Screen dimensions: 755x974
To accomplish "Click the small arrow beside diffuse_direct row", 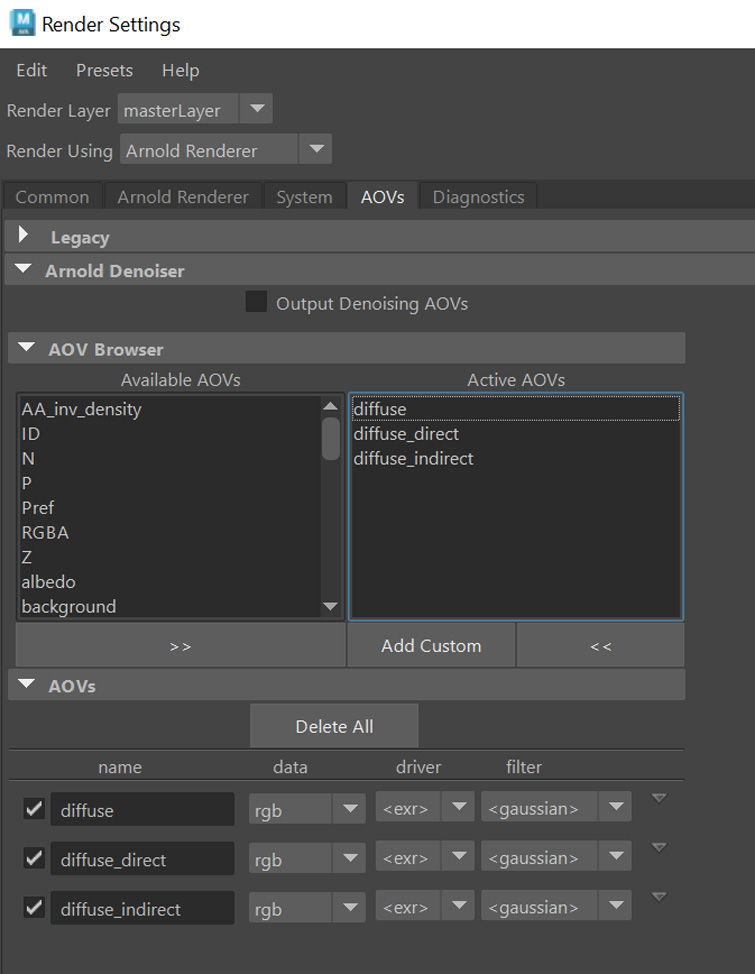I will tap(658, 848).
